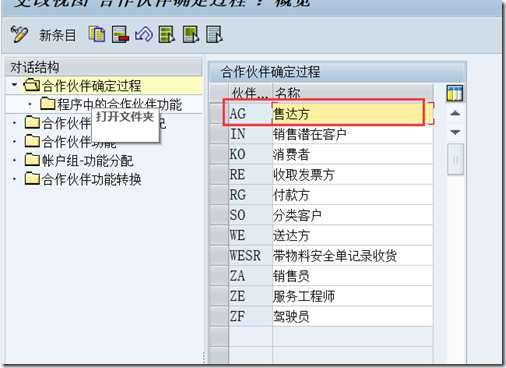
Task: Click the 名称 column header
Action: pyautogui.click(x=352, y=93)
